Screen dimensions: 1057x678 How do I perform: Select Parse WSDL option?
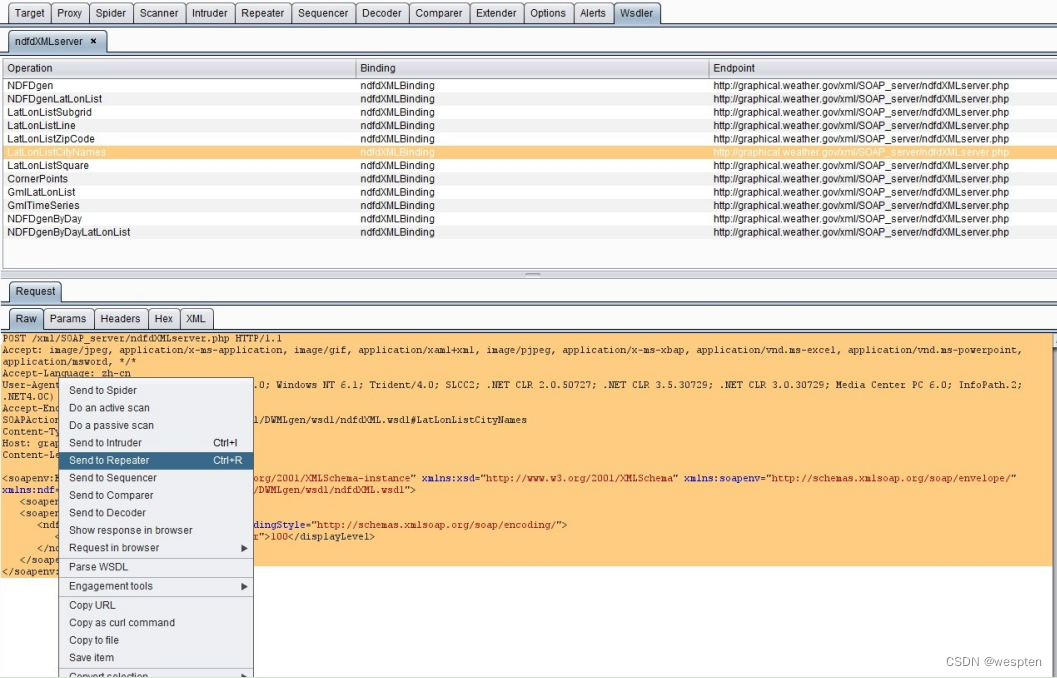click(x=98, y=567)
